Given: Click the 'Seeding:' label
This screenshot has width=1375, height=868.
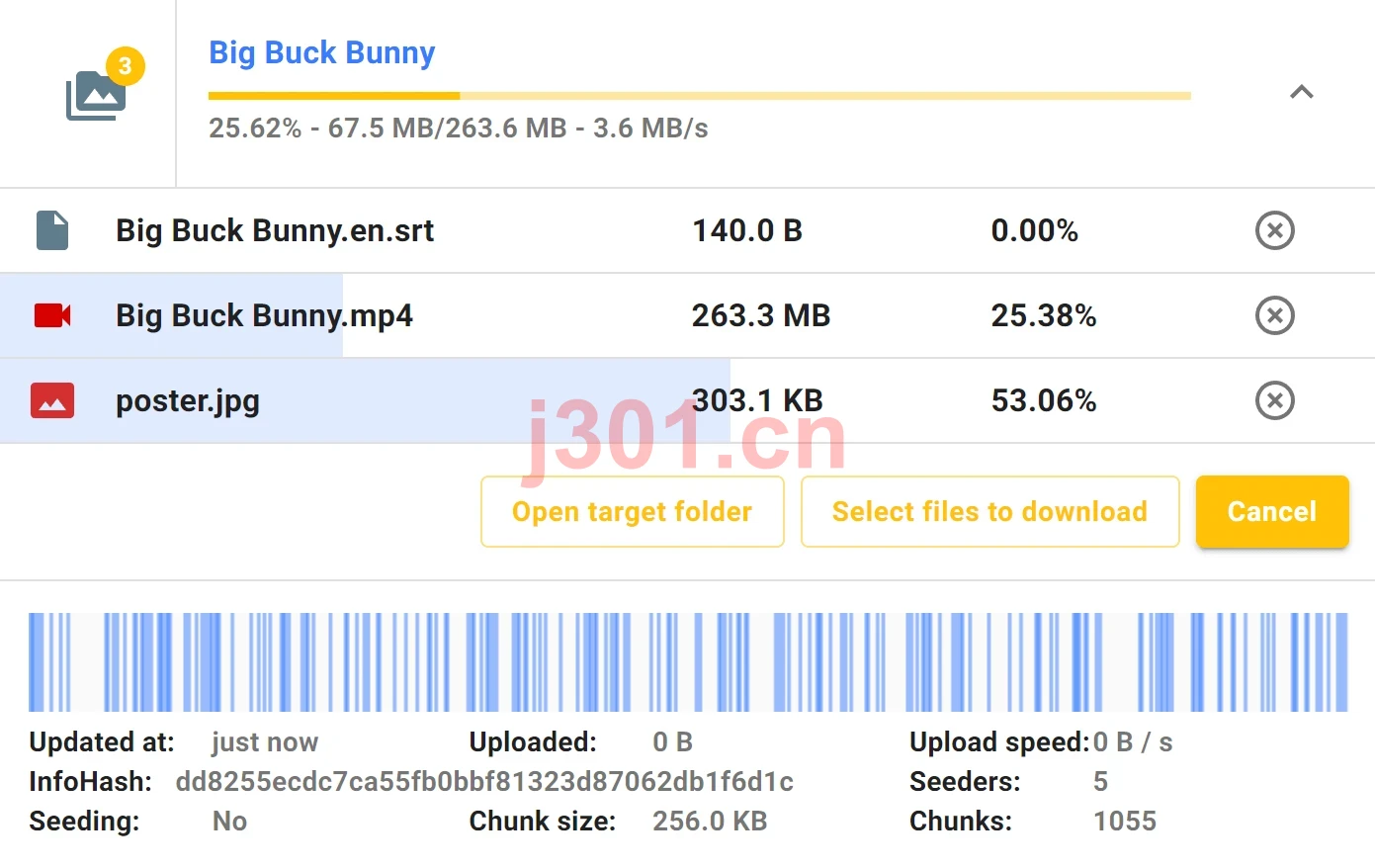Looking at the screenshot, I should coord(84,822).
